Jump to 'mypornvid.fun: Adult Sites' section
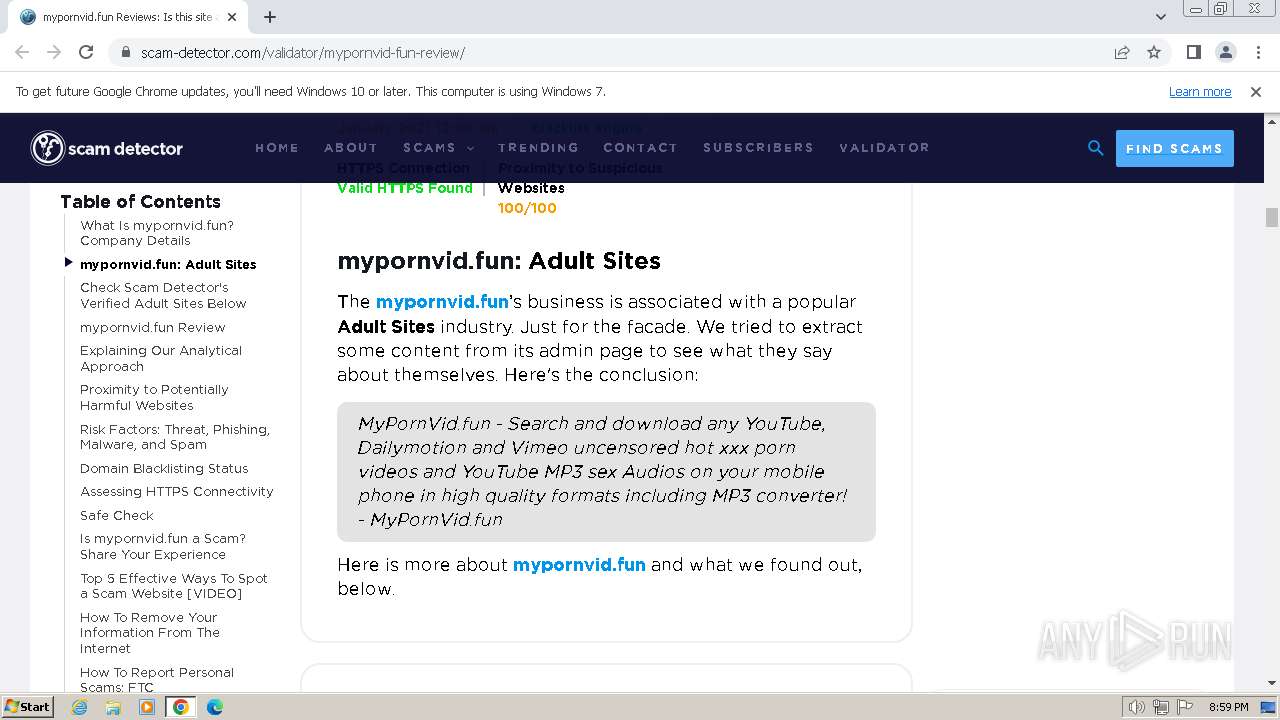This screenshot has height=720, width=1280. tap(168, 264)
